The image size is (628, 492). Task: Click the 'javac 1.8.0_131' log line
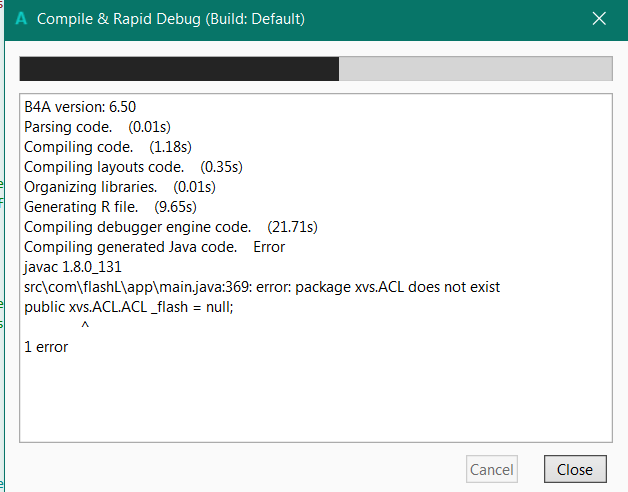(x=71, y=267)
